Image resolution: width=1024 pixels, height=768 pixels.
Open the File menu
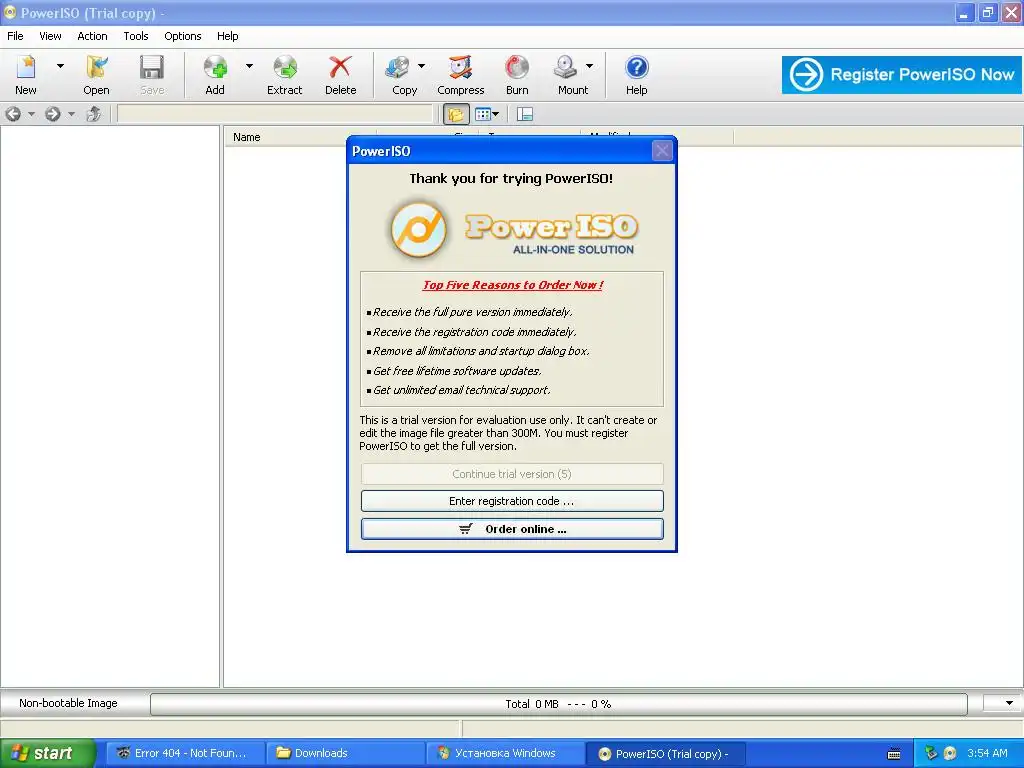tap(15, 36)
